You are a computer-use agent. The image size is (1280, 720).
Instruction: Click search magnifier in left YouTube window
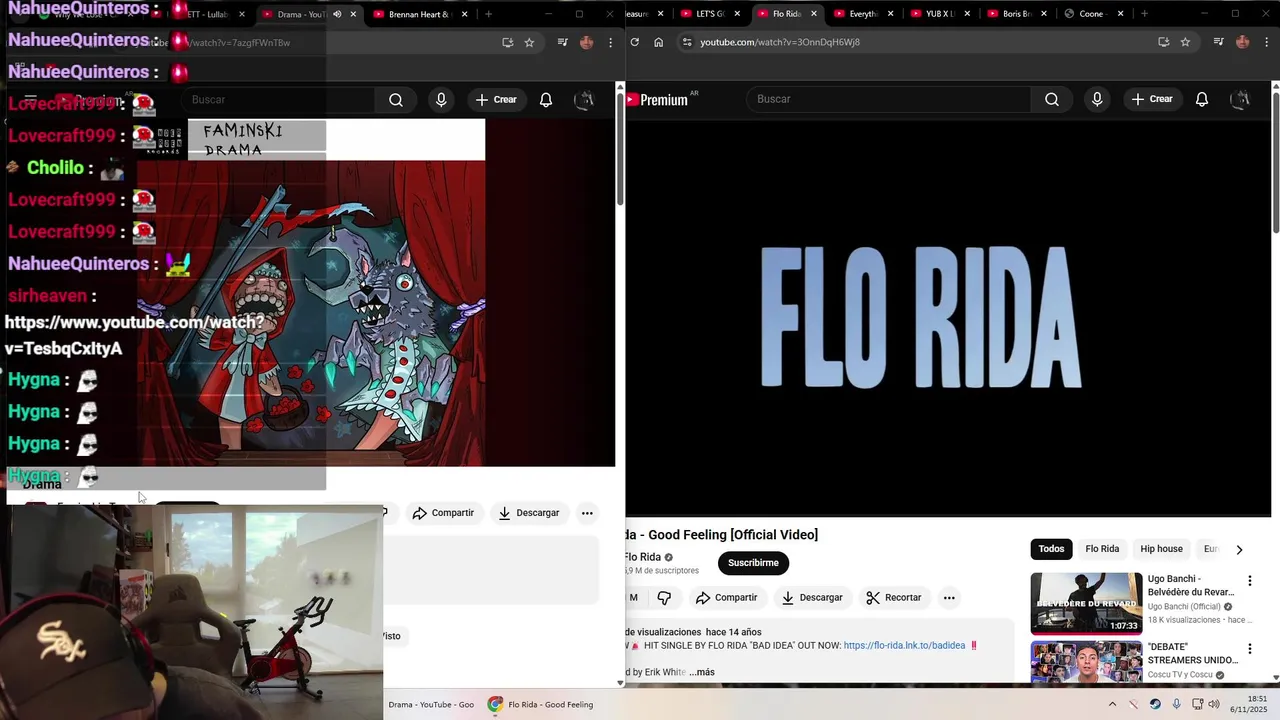(x=395, y=100)
